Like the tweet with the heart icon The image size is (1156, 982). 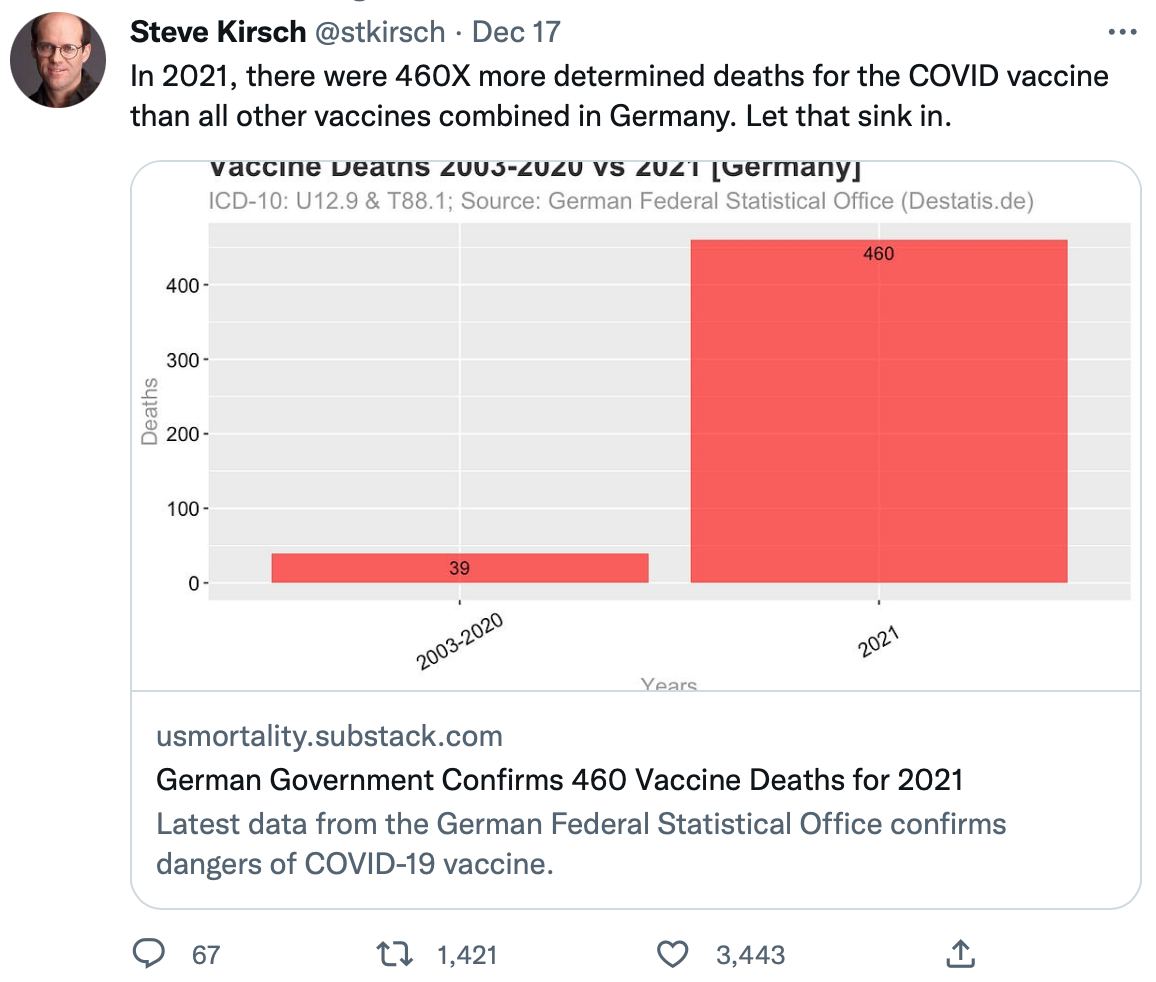tap(673, 954)
